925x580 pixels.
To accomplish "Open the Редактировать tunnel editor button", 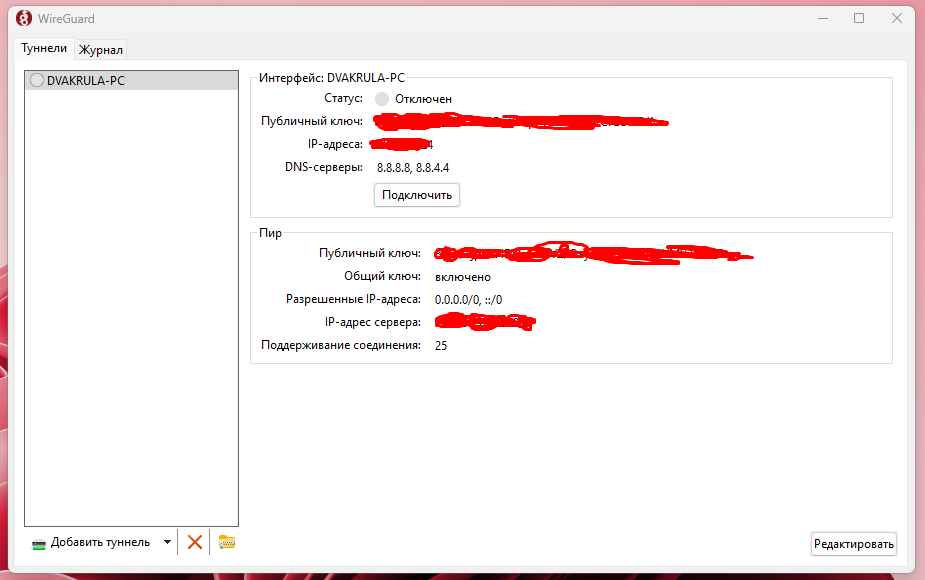I will click(x=854, y=543).
